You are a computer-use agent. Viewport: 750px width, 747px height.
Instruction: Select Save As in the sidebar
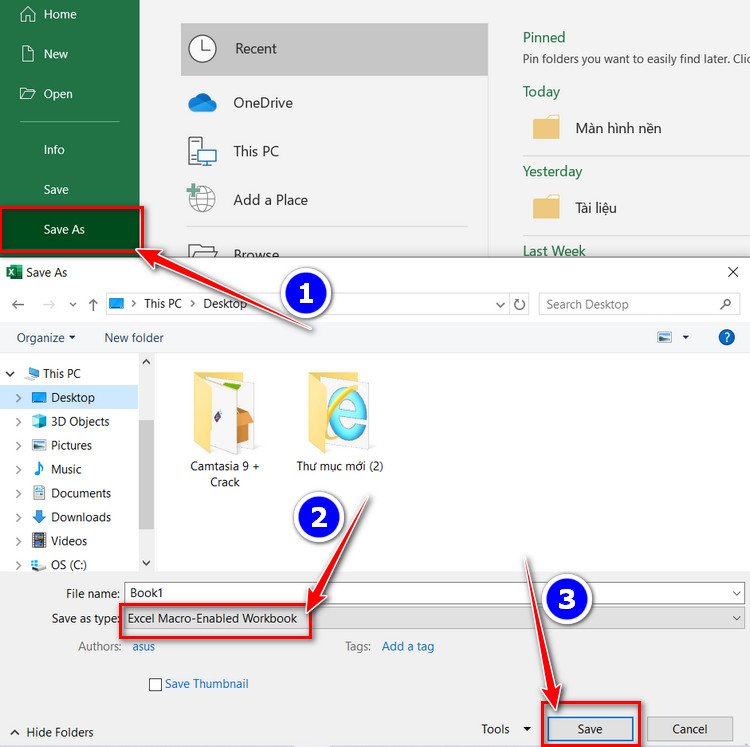[71, 230]
